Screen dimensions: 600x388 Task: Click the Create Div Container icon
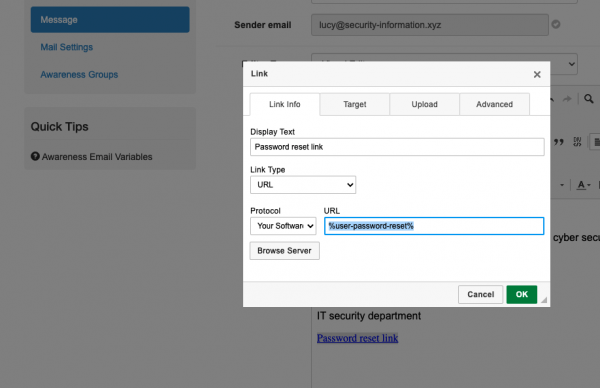[577, 142]
